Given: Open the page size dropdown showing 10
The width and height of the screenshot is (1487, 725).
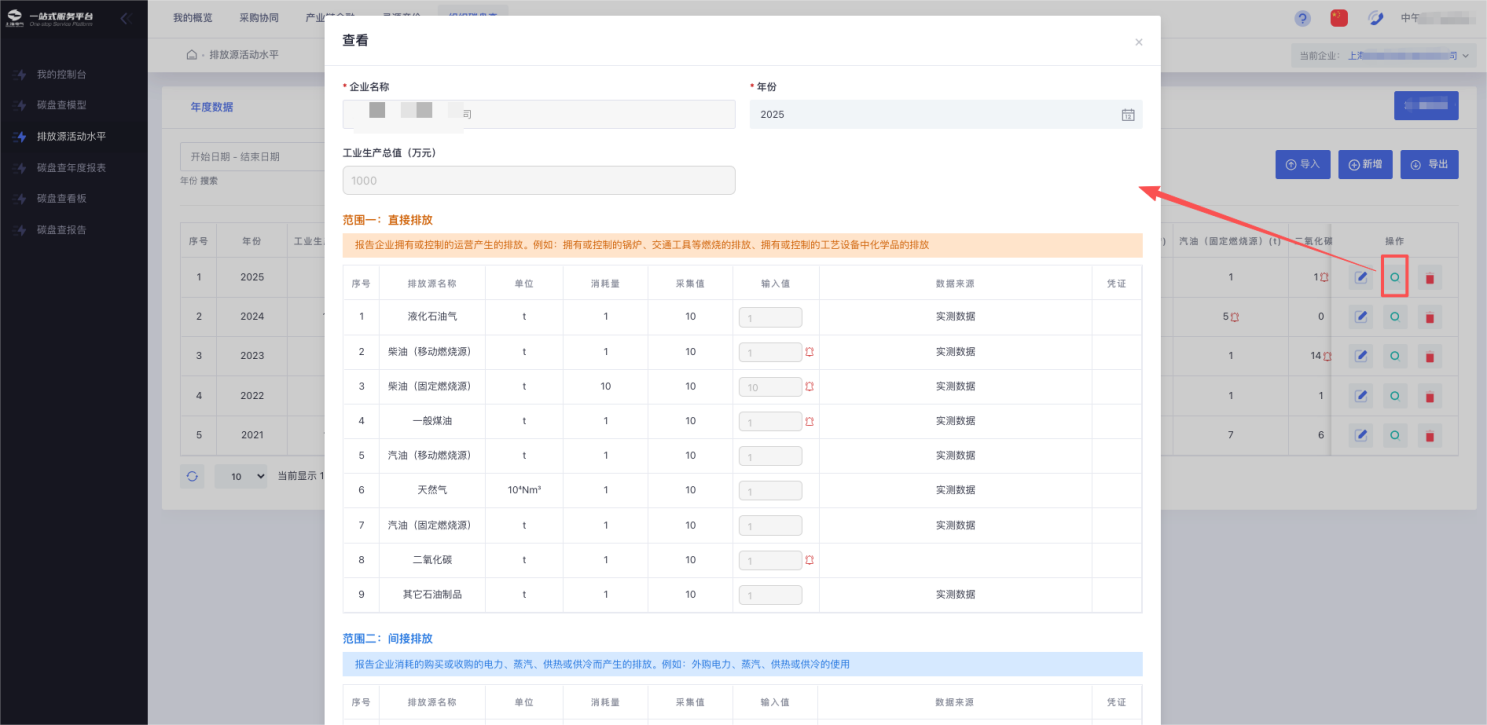Looking at the screenshot, I should click(241, 476).
